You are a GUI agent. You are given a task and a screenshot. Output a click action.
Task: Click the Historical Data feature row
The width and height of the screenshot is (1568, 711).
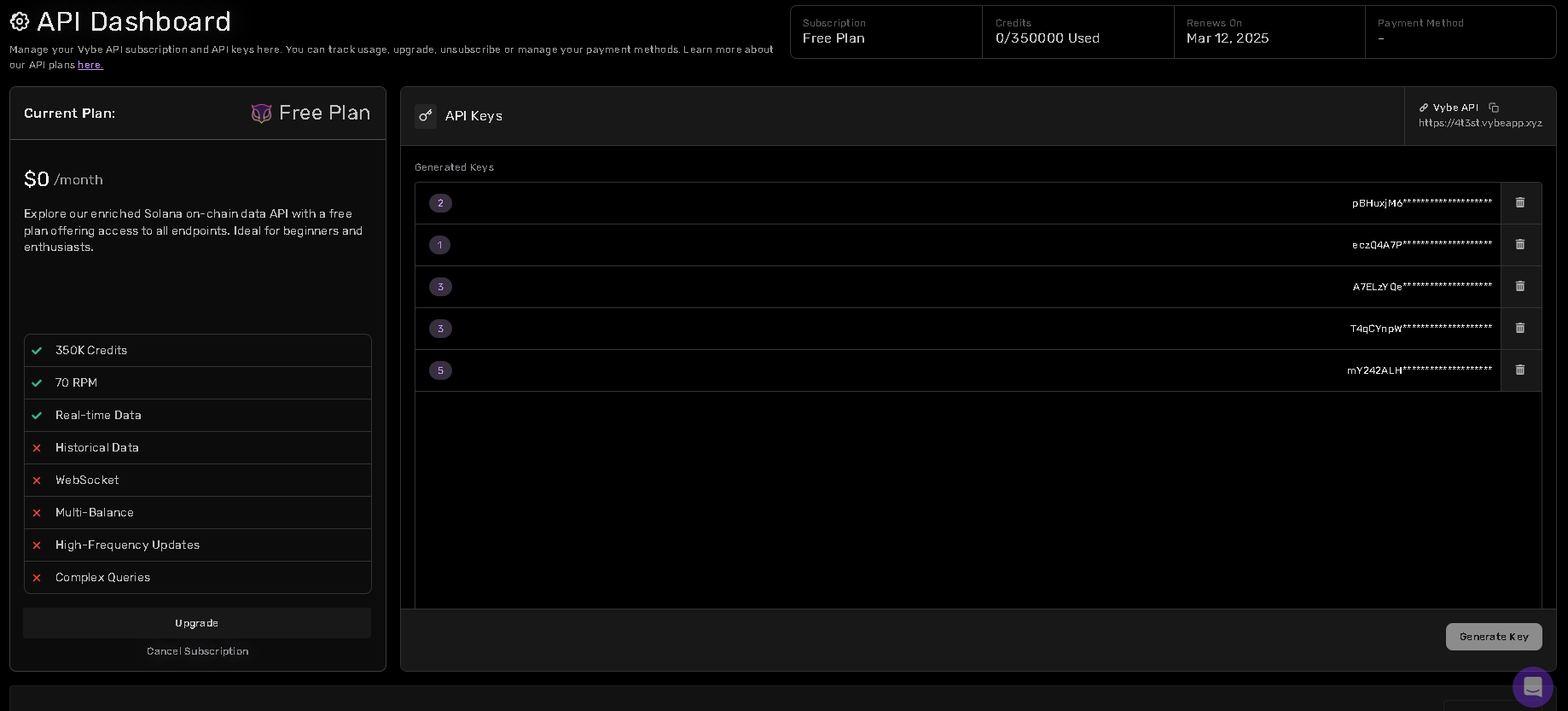(x=198, y=448)
